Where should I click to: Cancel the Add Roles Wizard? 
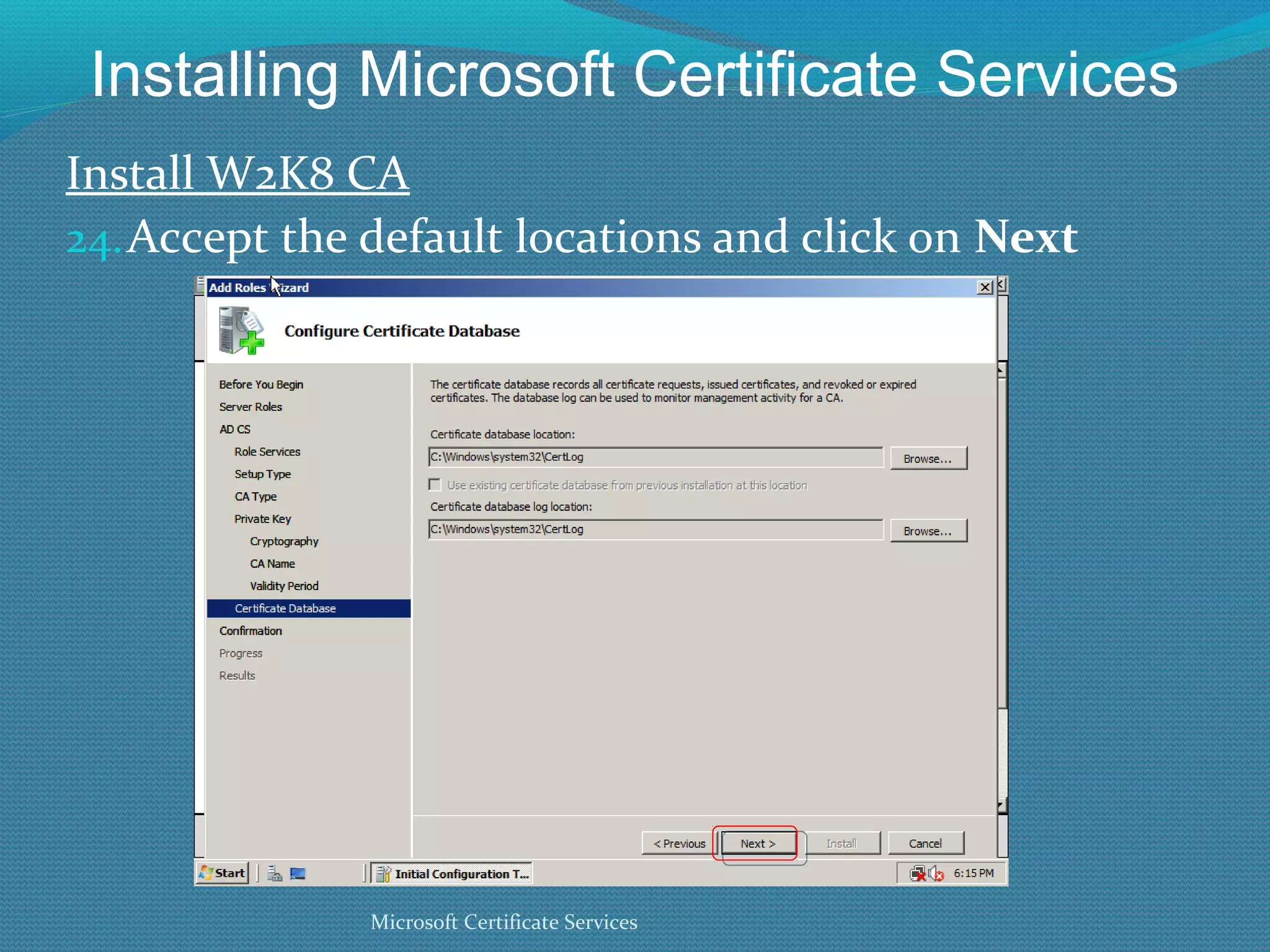point(925,843)
